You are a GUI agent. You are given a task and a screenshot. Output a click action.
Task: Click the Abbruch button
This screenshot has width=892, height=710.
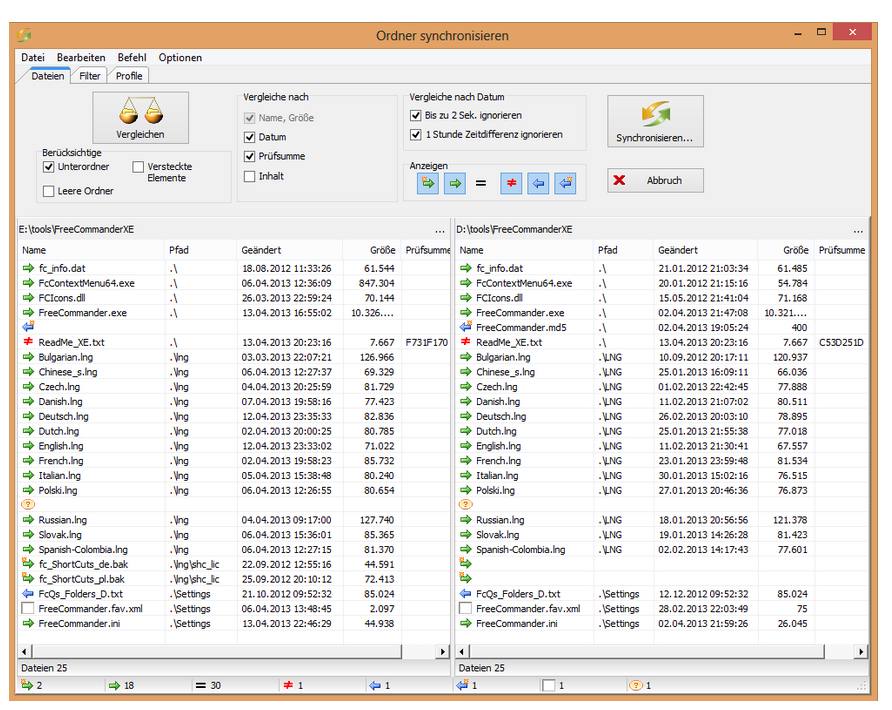(x=655, y=180)
